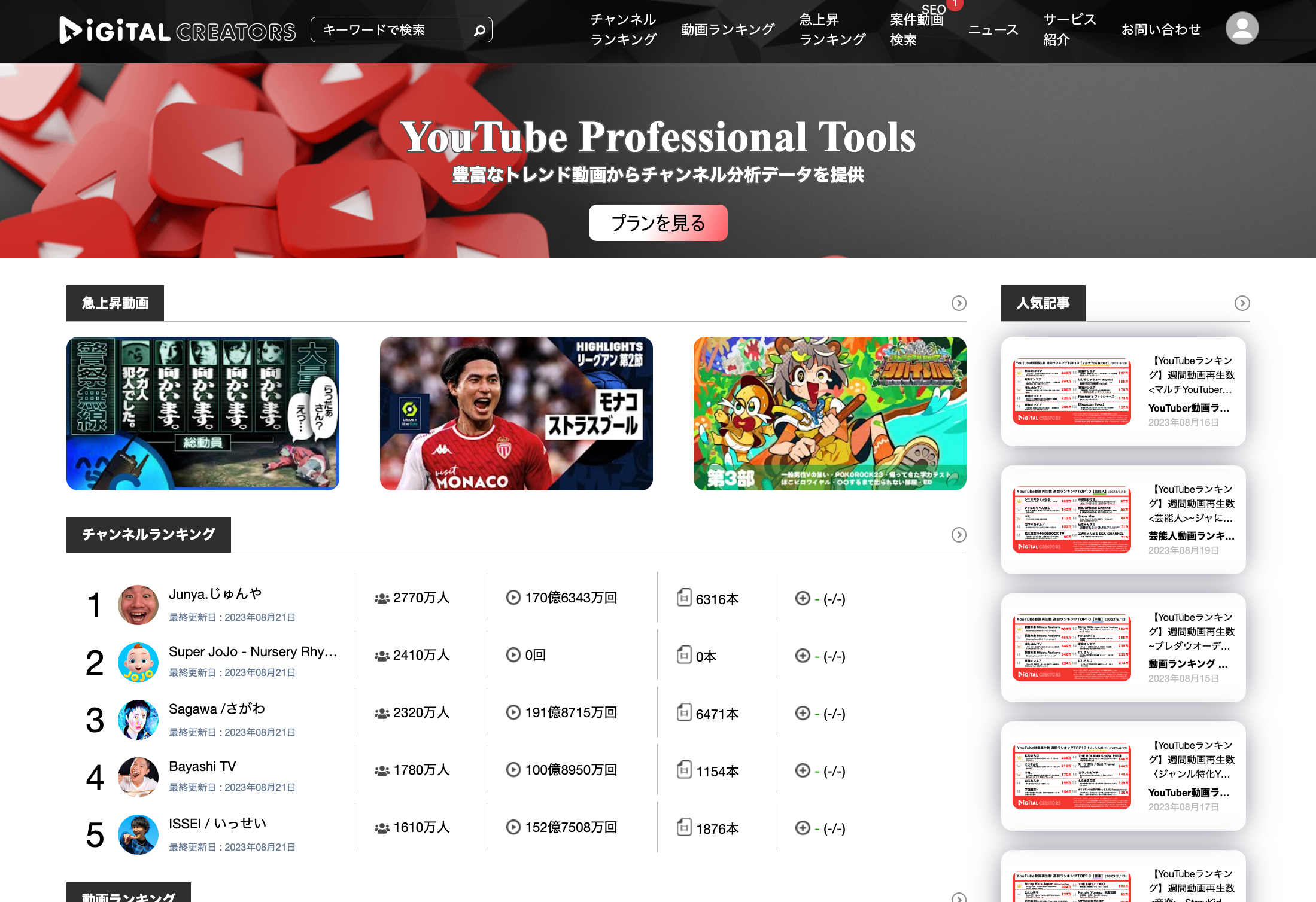
Task: Open the 動画ランキング menu item
Action: 727,29
